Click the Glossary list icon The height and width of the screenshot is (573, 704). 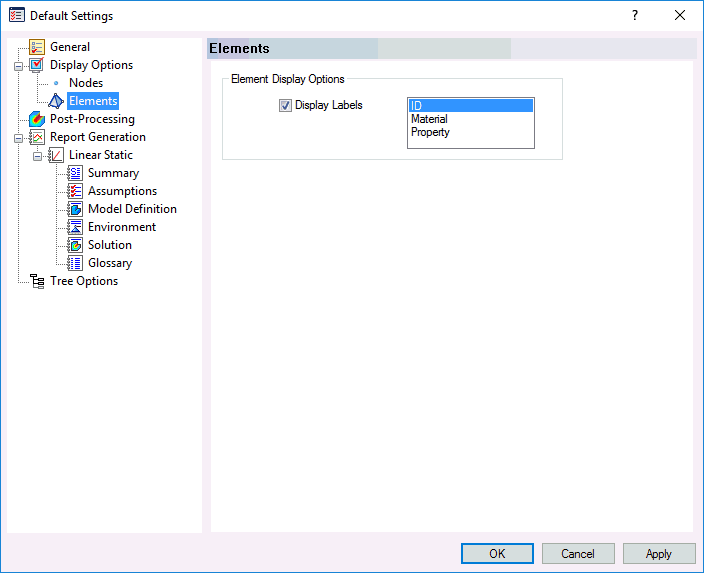click(75, 263)
